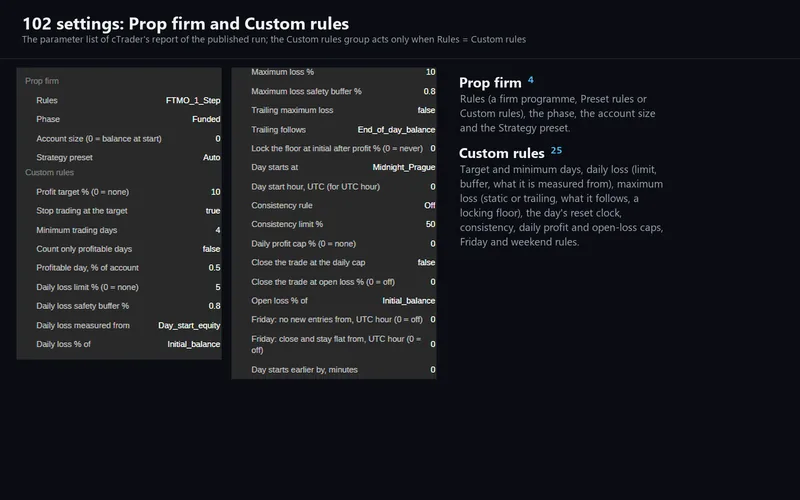Screen dimensions: 800x500
Task: Open Trailing follows End_of_day_balance dropdown
Action: 396,130
